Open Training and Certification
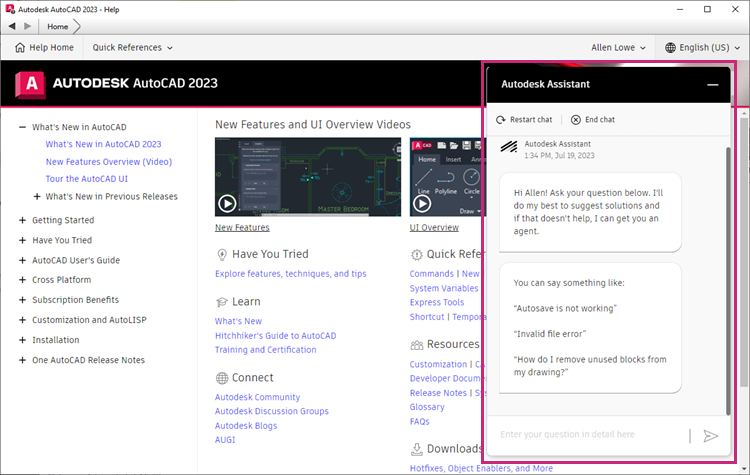Viewport: 750px width, 475px height. click(265, 350)
